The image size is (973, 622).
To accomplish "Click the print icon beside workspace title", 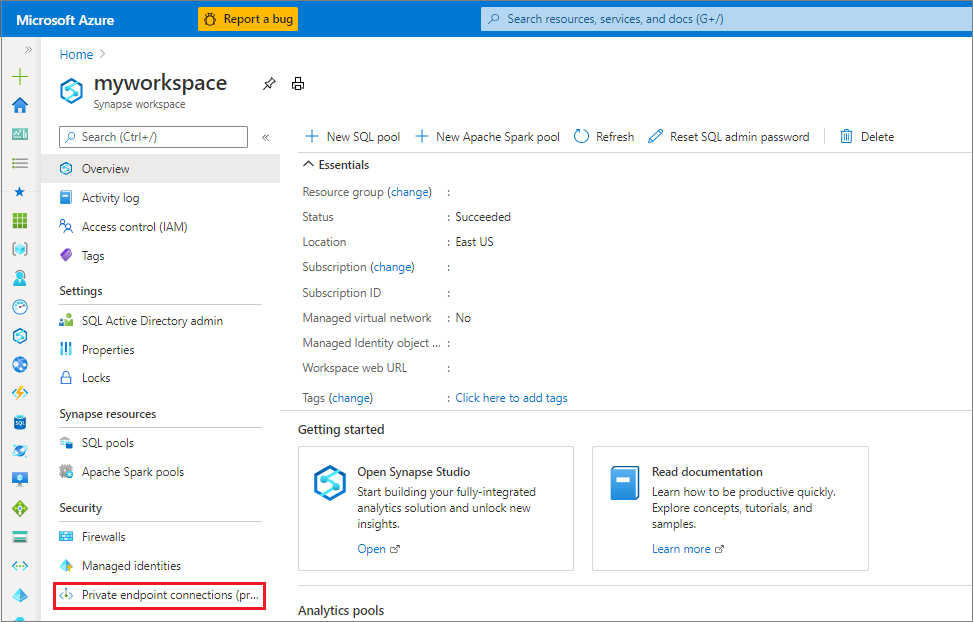I will click(x=298, y=84).
